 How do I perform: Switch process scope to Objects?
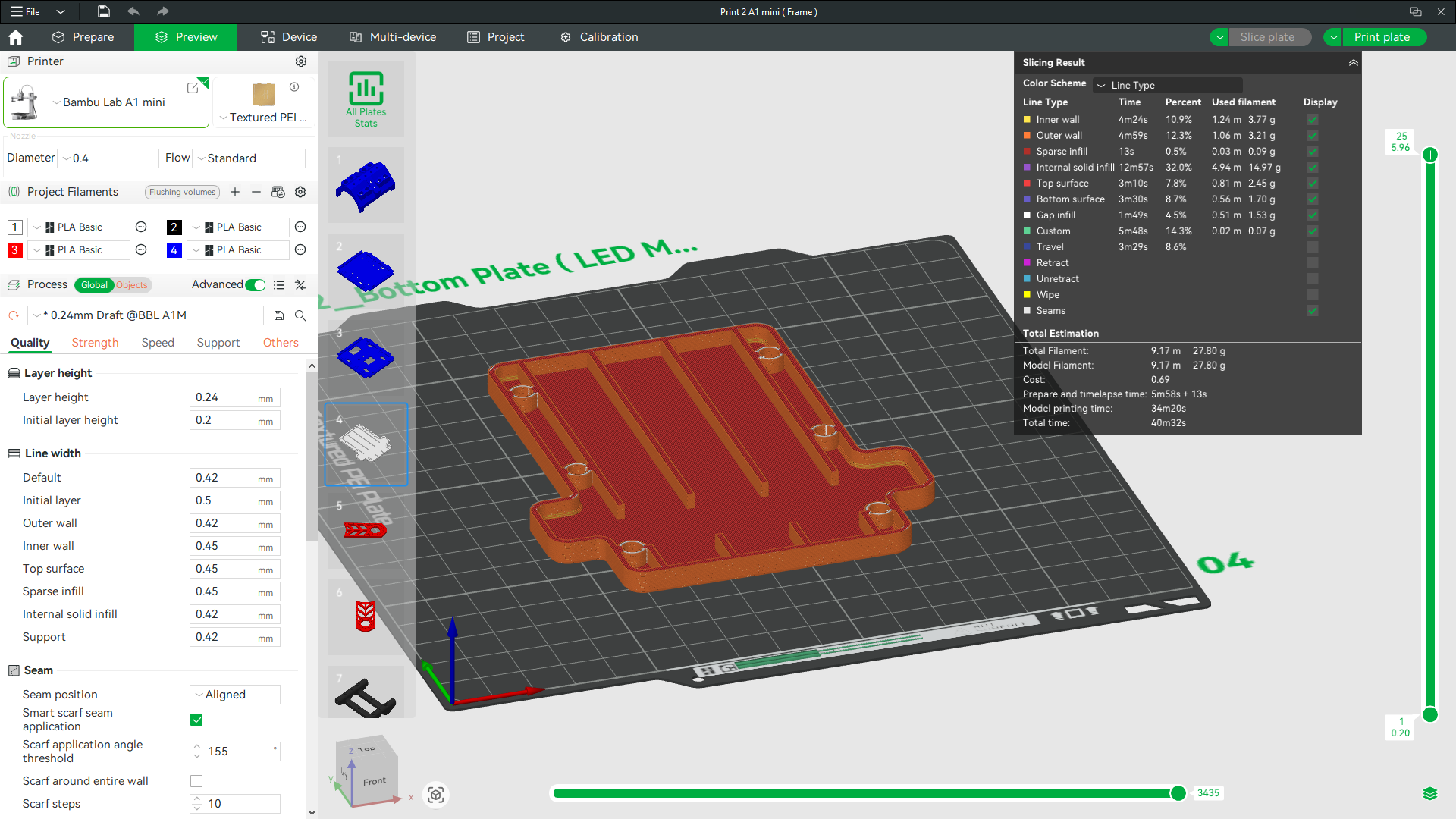point(132,285)
